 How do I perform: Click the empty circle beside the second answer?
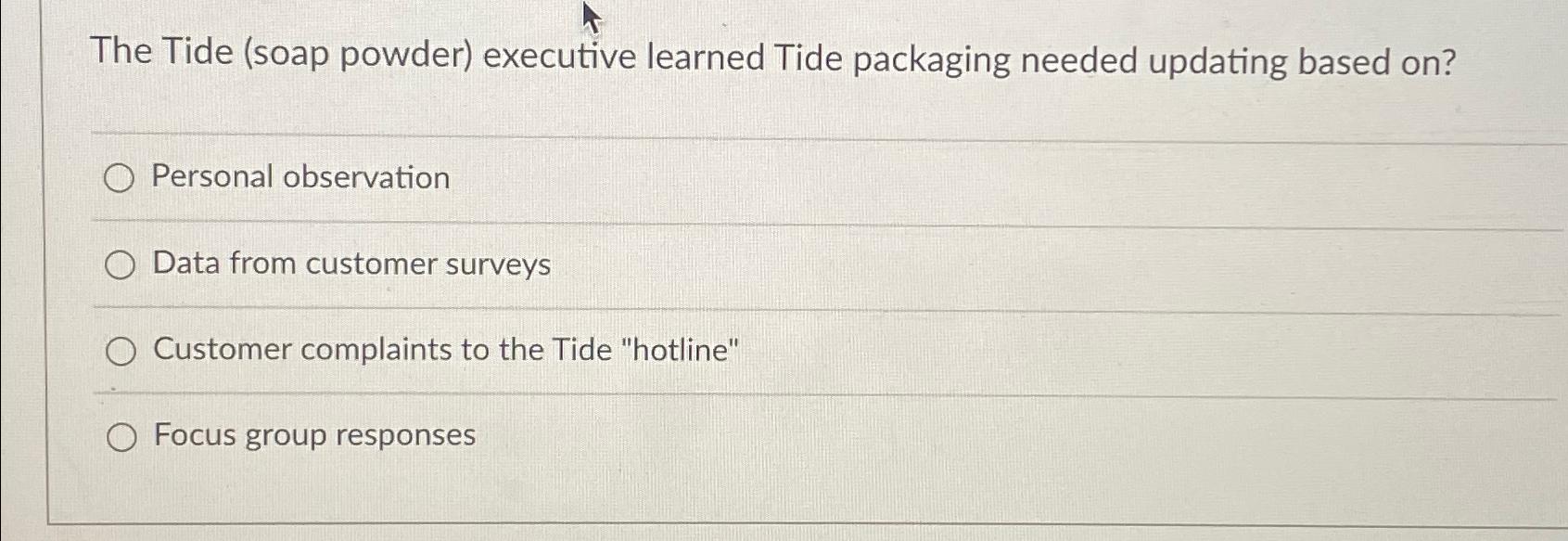(120, 264)
